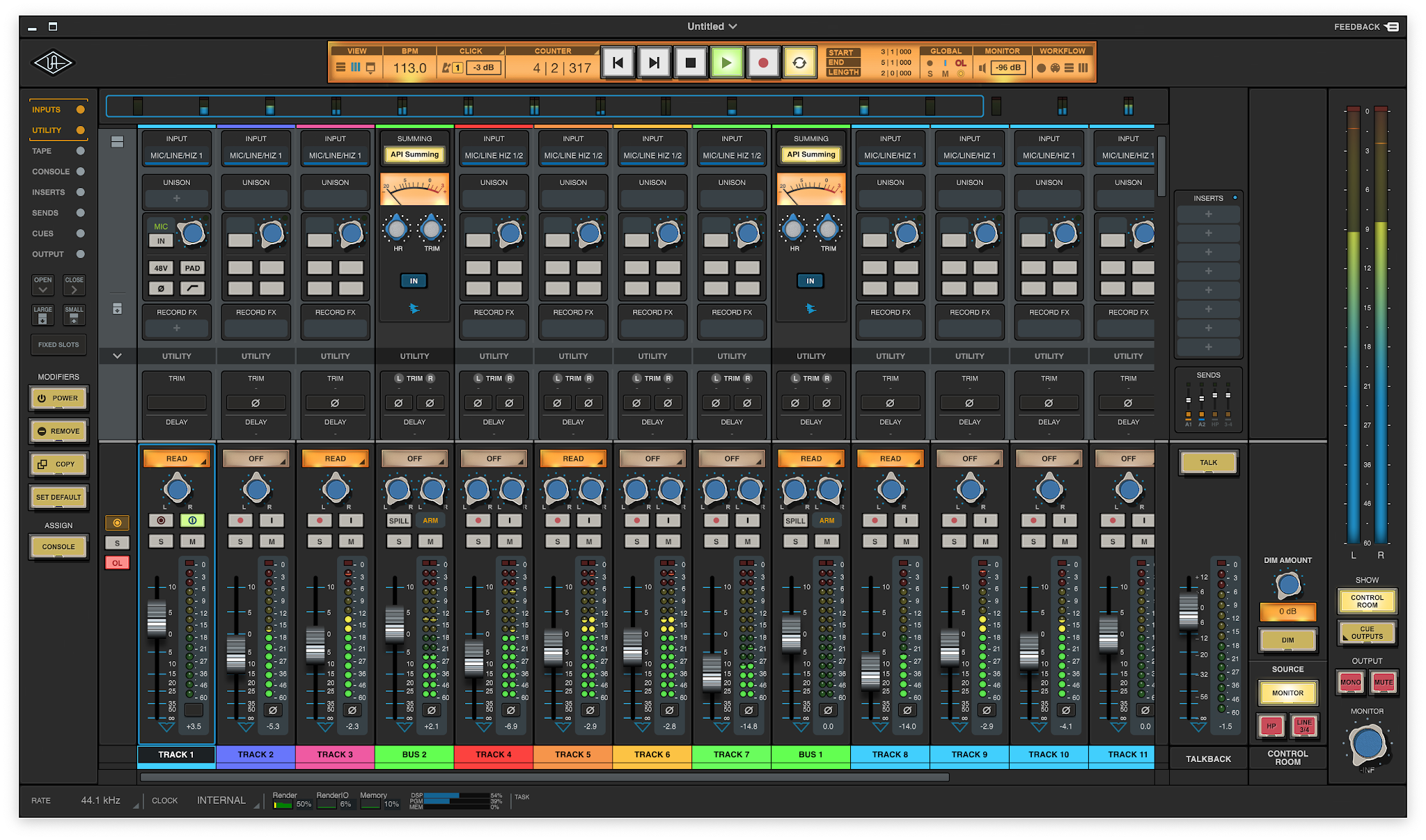
Task: Select the vertical bars view icon
Action: tap(355, 68)
